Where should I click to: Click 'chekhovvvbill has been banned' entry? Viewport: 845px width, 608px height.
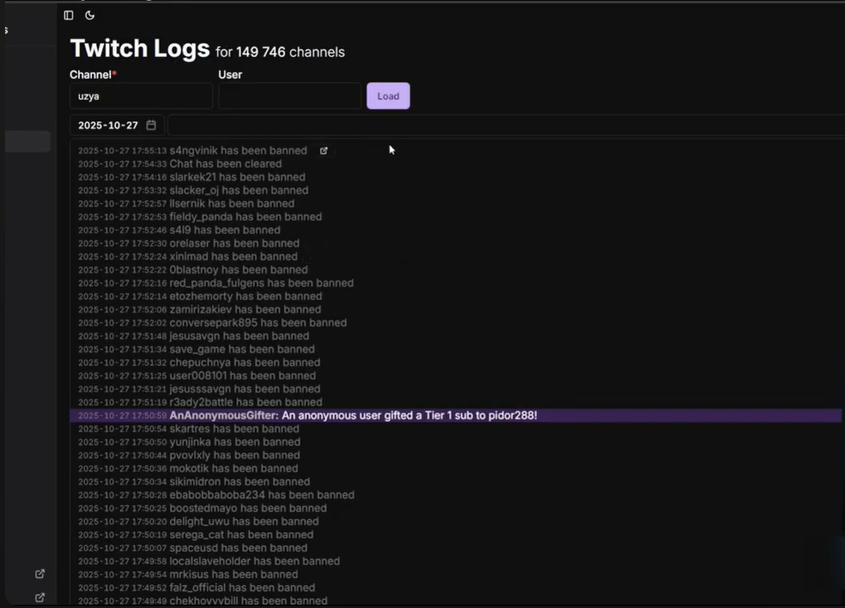[x=248, y=600]
